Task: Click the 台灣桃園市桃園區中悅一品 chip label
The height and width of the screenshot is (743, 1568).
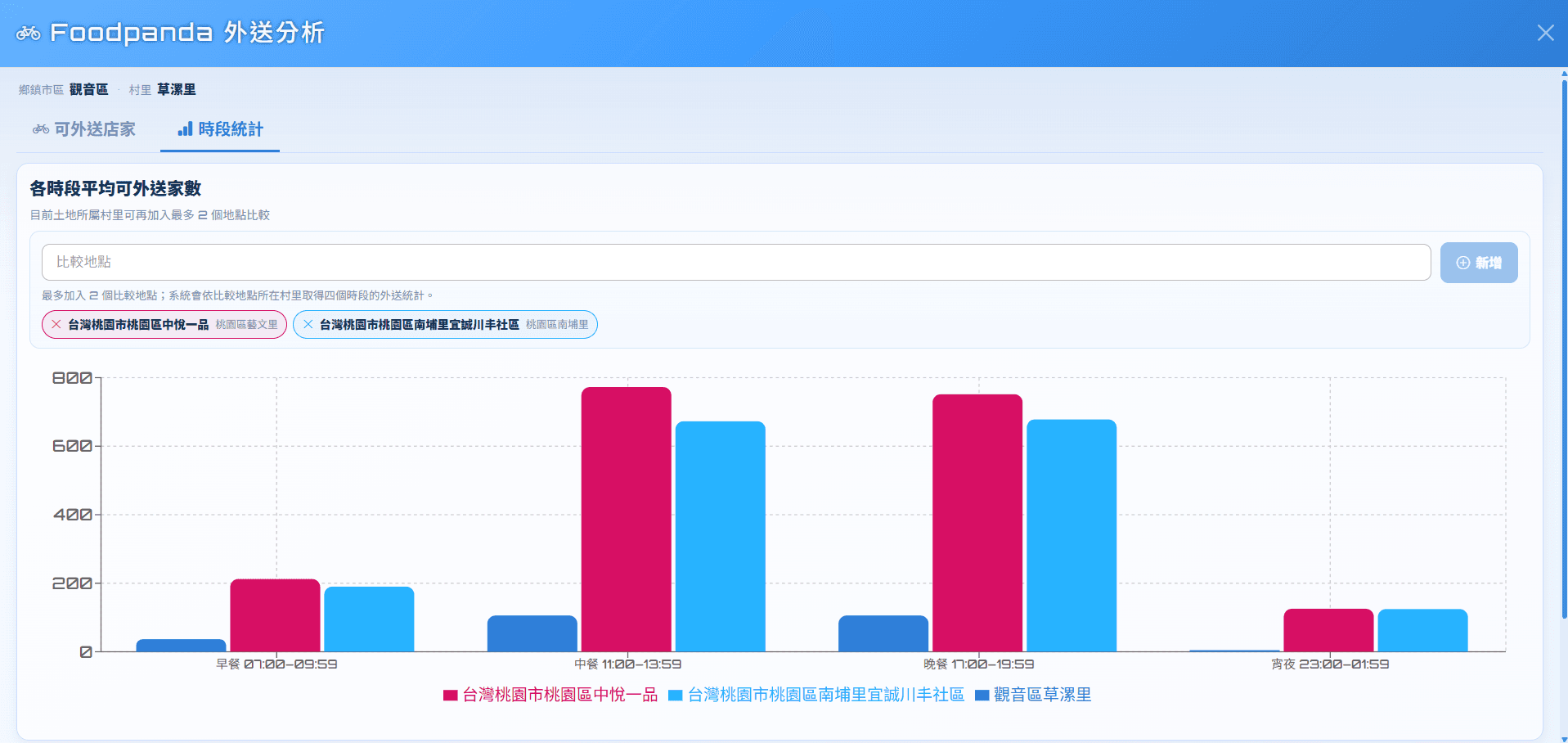Action: (x=138, y=325)
